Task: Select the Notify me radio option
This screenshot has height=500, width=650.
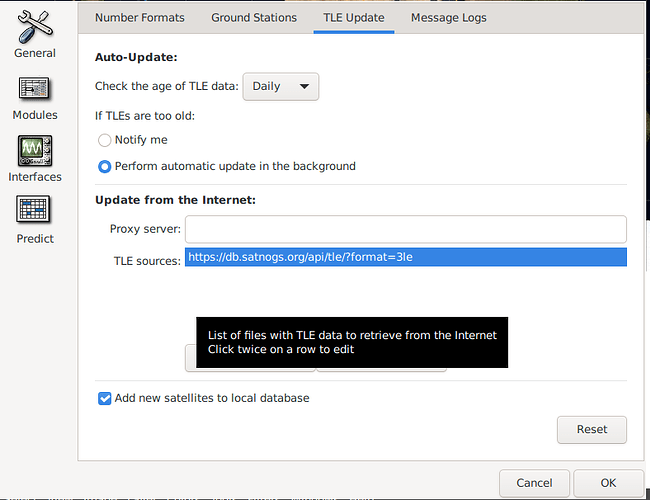Action: pyautogui.click(x=104, y=140)
